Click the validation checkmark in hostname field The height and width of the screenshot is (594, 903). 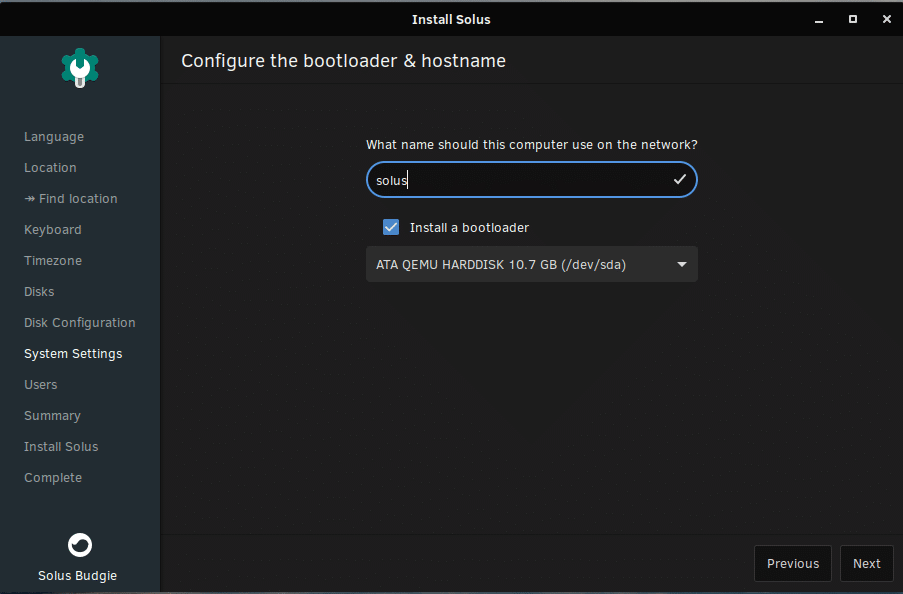click(x=680, y=180)
